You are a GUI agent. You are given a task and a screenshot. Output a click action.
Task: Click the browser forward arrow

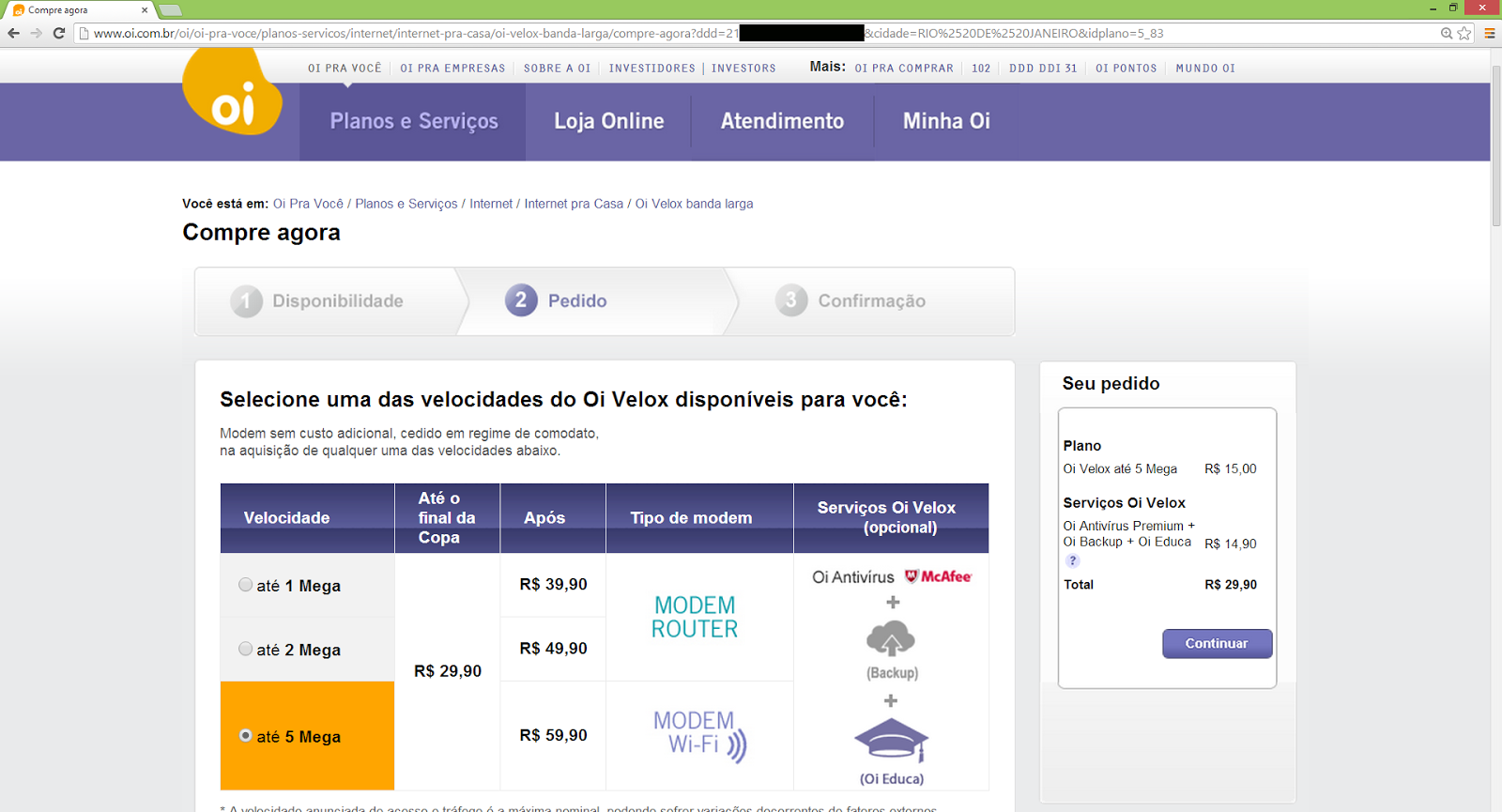(x=36, y=33)
